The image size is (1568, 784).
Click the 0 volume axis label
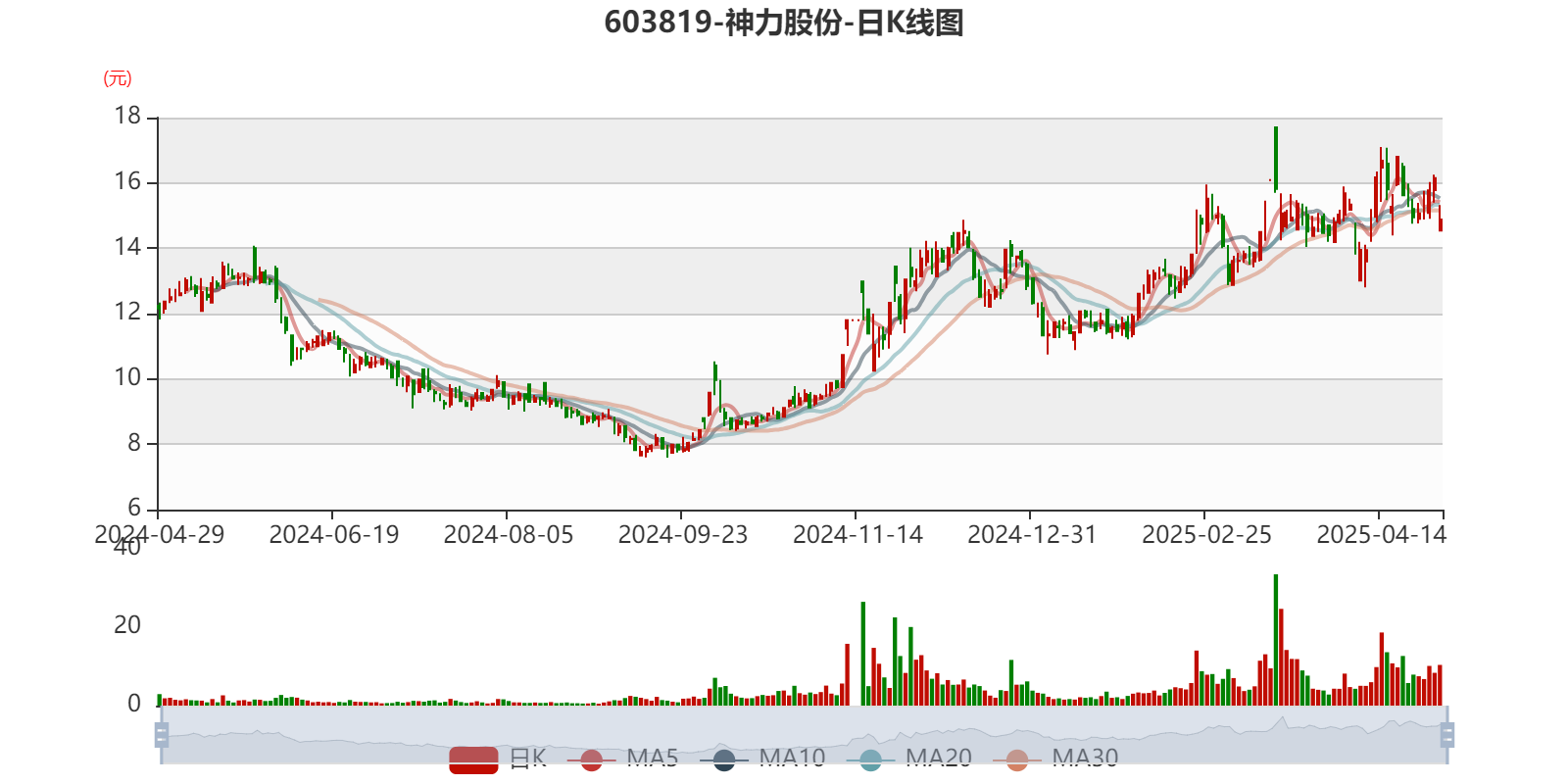coord(134,704)
